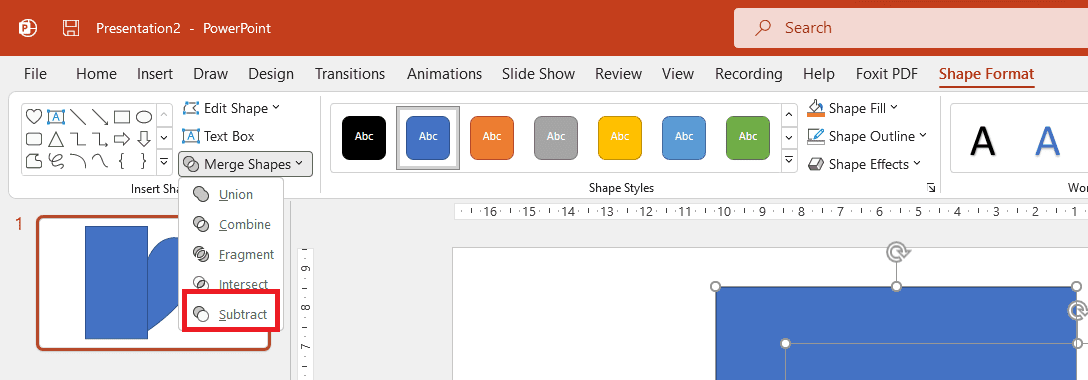The height and width of the screenshot is (380, 1088).
Task: Select the Left Brace shape
Action: (x=122, y=161)
